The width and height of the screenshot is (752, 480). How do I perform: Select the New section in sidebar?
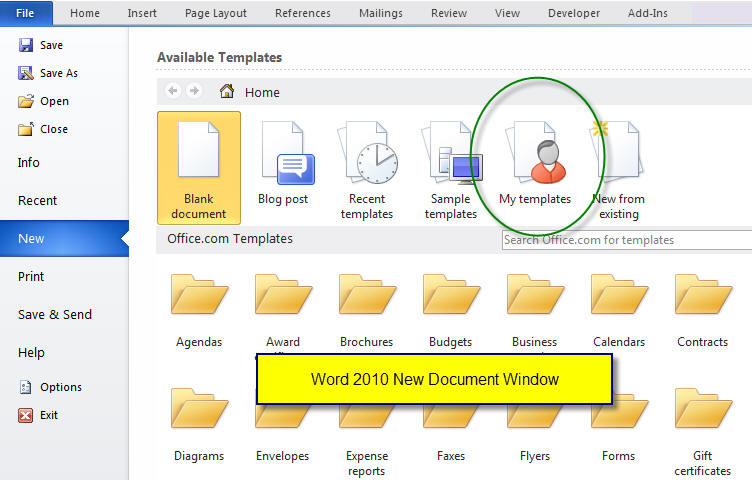click(64, 238)
